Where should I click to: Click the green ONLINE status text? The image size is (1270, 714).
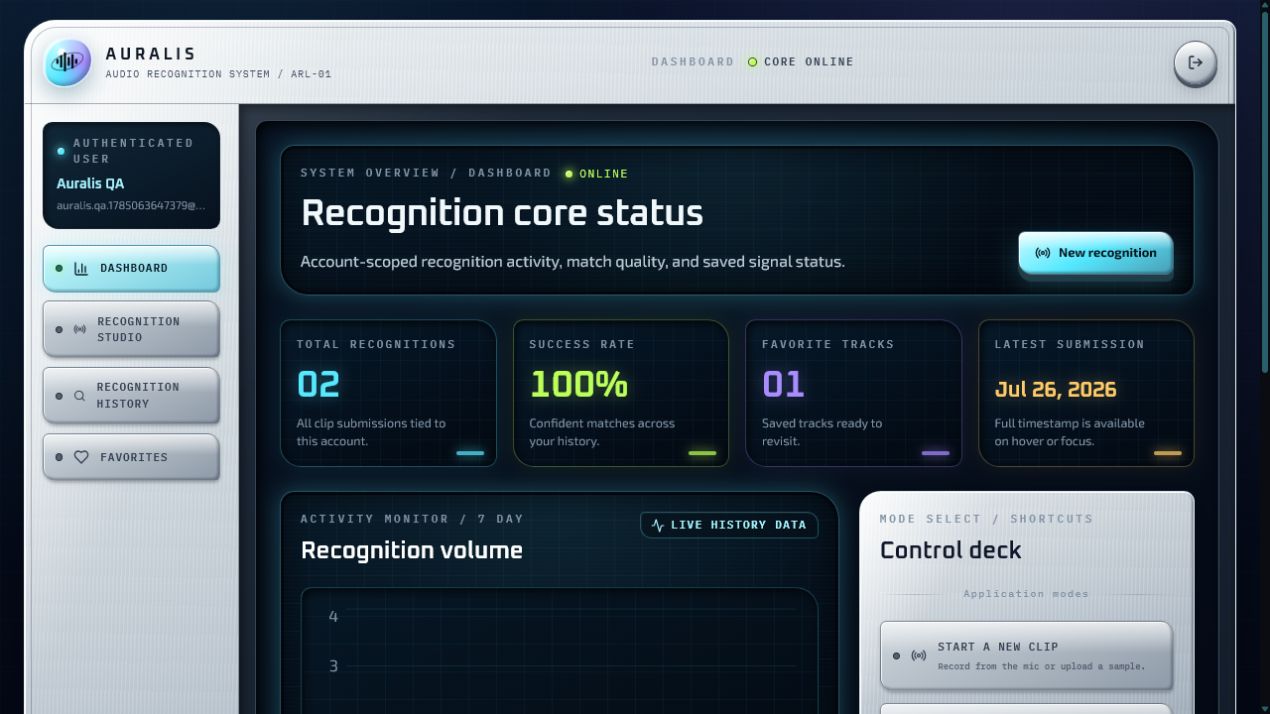pos(604,174)
